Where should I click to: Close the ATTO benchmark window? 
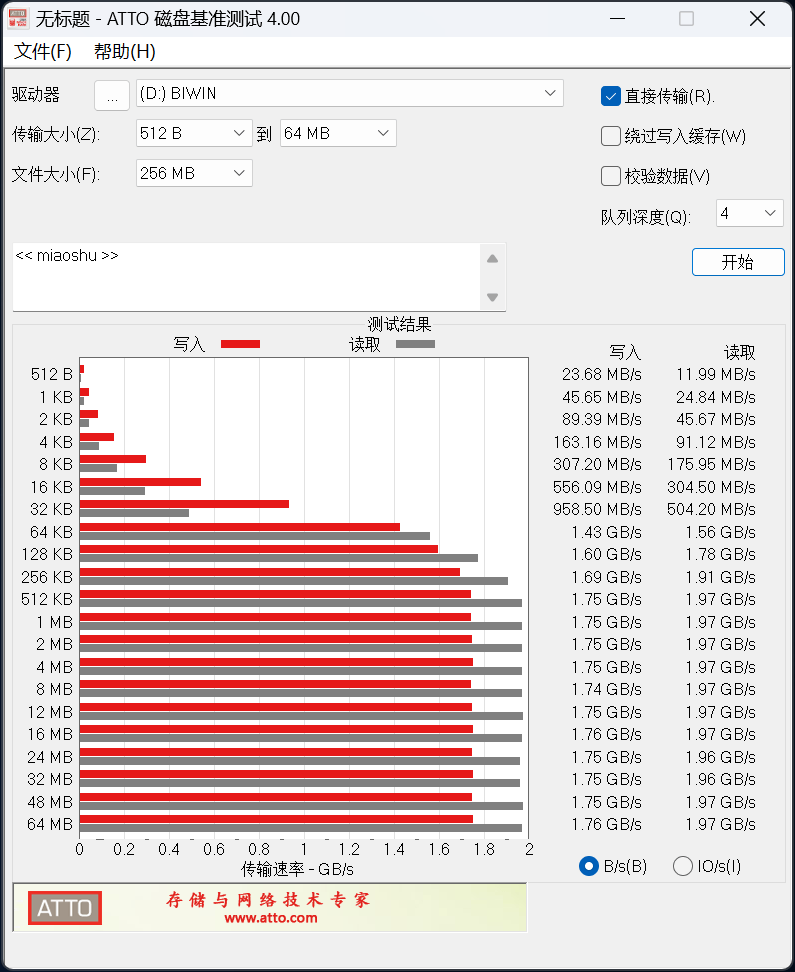pyautogui.click(x=757, y=19)
